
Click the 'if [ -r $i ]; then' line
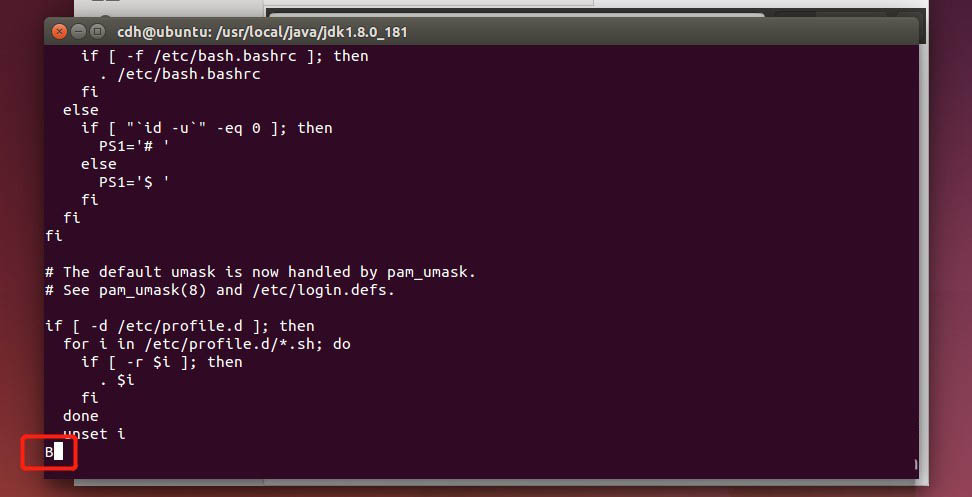pos(162,361)
